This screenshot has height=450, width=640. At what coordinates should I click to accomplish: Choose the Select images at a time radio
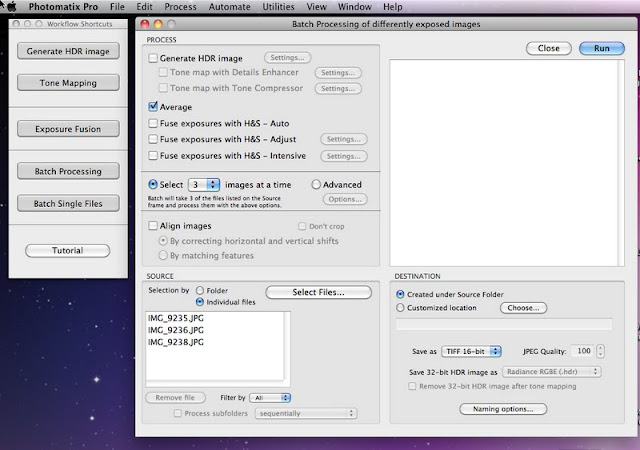[153, 185]
